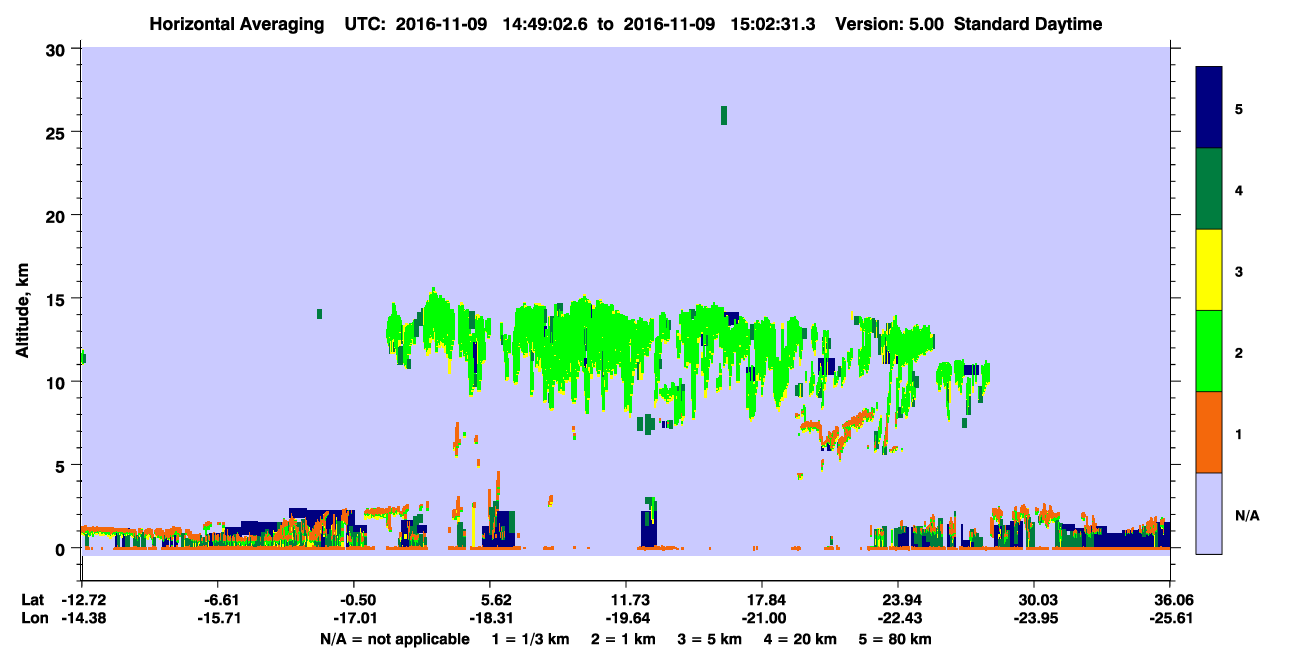This screenshot has height=667, width=1300.
Task: Click the latitude value 23.94
Action: pos(898,600)
